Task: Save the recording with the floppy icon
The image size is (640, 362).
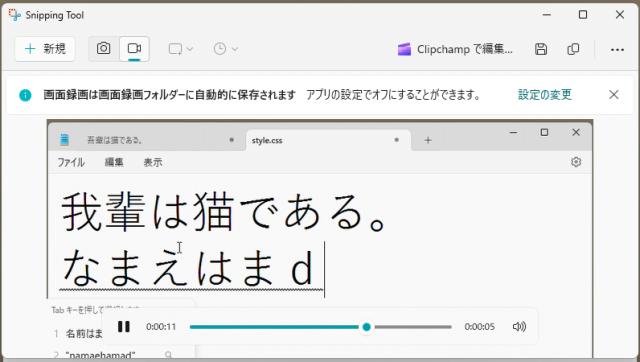Action: pyautogui.click(x=541, y=49)
